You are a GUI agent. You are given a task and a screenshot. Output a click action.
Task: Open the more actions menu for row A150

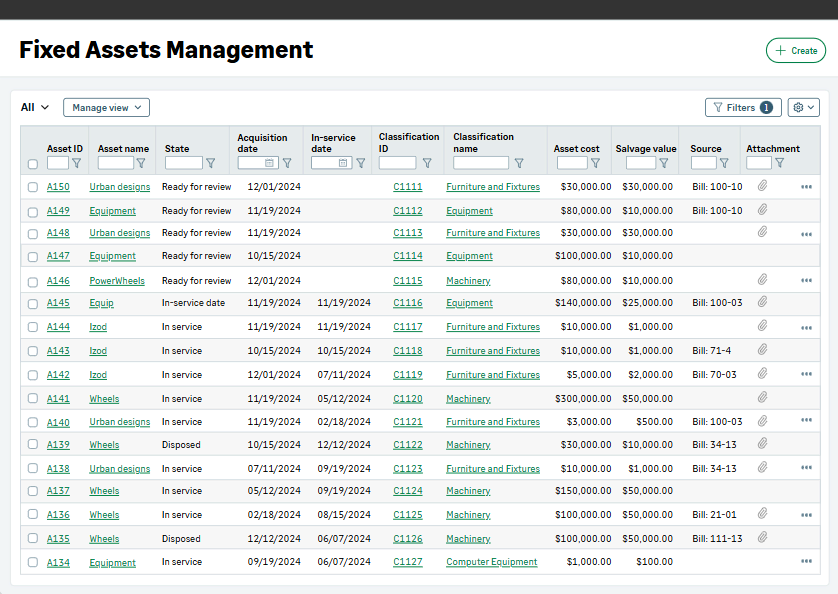(806, 187)
